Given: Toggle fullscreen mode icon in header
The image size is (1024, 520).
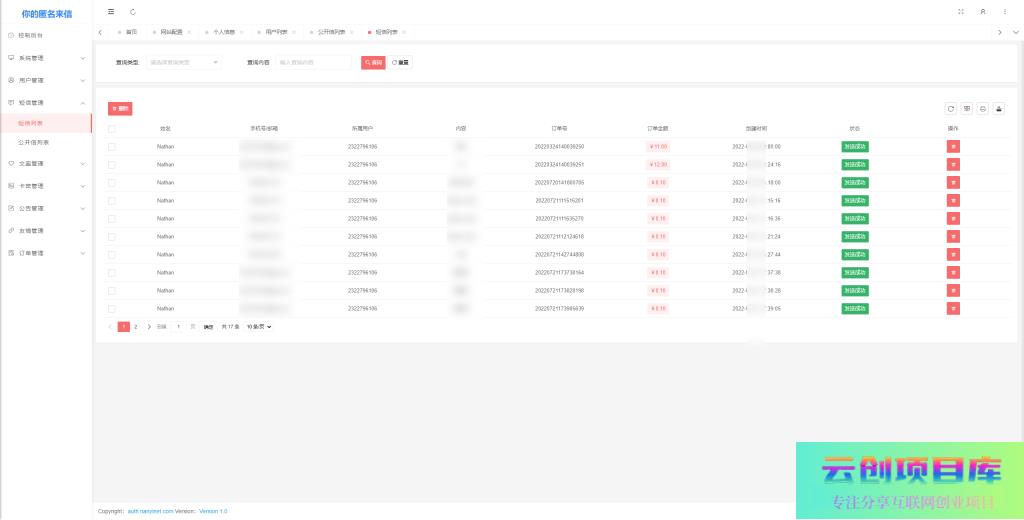Looking at the screenshot, I should [961, 12].
